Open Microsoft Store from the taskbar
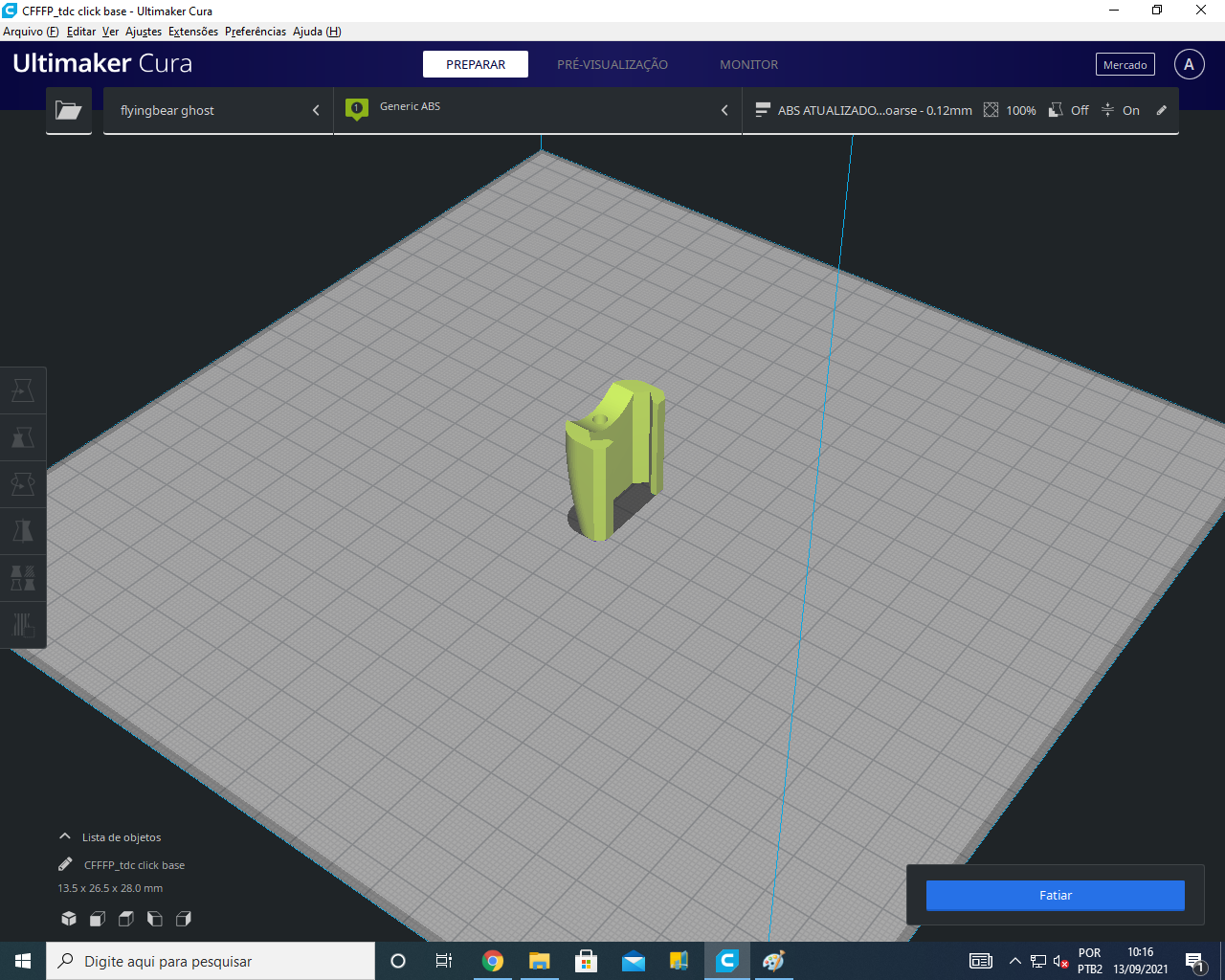This screenshot has height=980, width=1225. 586,961
